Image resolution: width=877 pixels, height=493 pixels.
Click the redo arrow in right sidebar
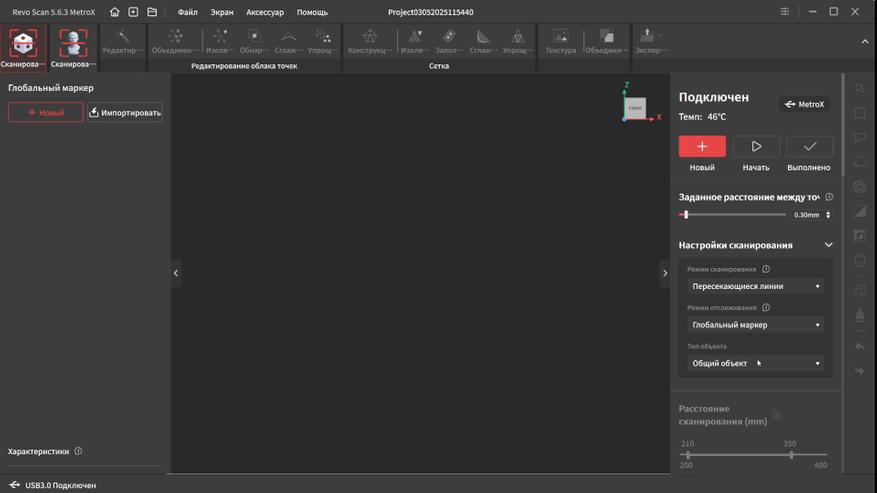click(860, 370)
